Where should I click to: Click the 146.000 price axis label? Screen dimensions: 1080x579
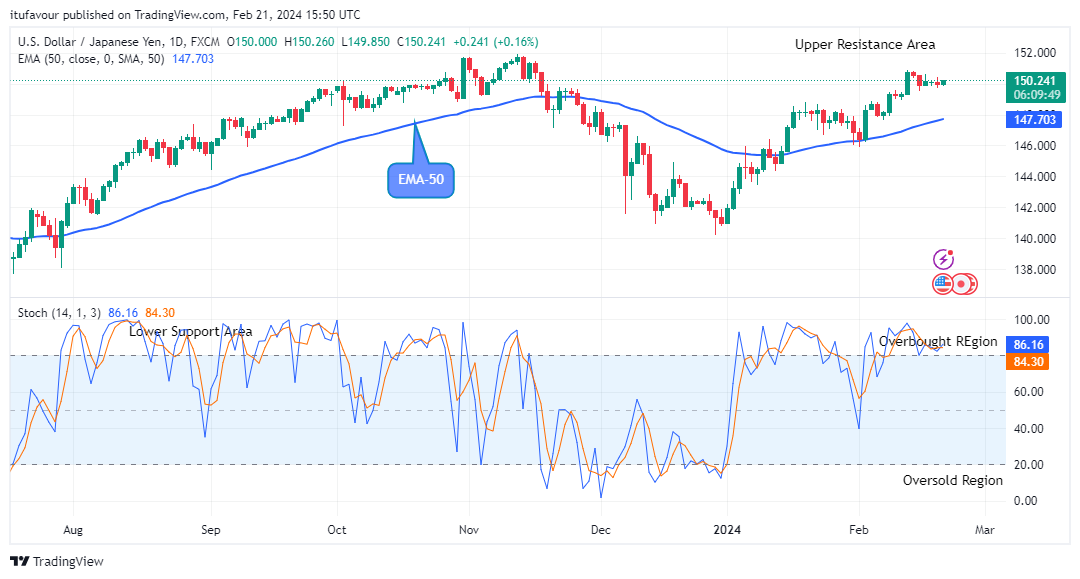(x=1035, y=146)
